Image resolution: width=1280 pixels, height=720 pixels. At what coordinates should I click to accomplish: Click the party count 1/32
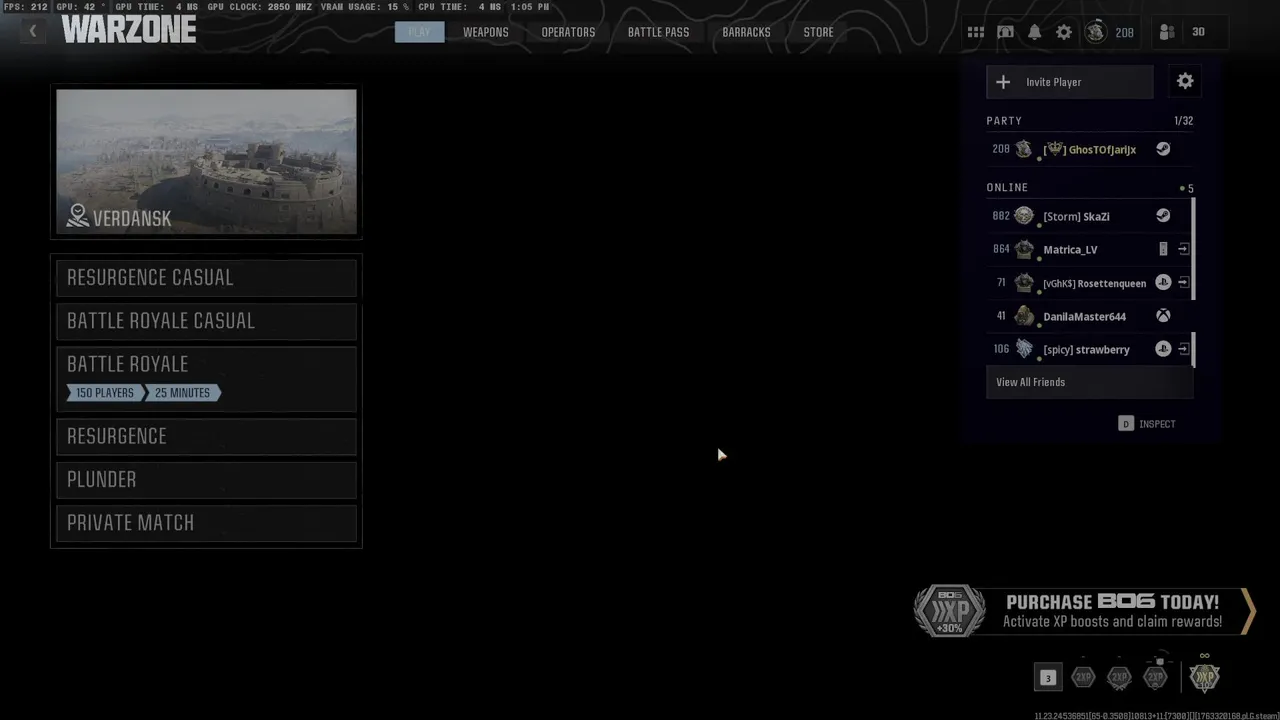(x=1183, y=120)
